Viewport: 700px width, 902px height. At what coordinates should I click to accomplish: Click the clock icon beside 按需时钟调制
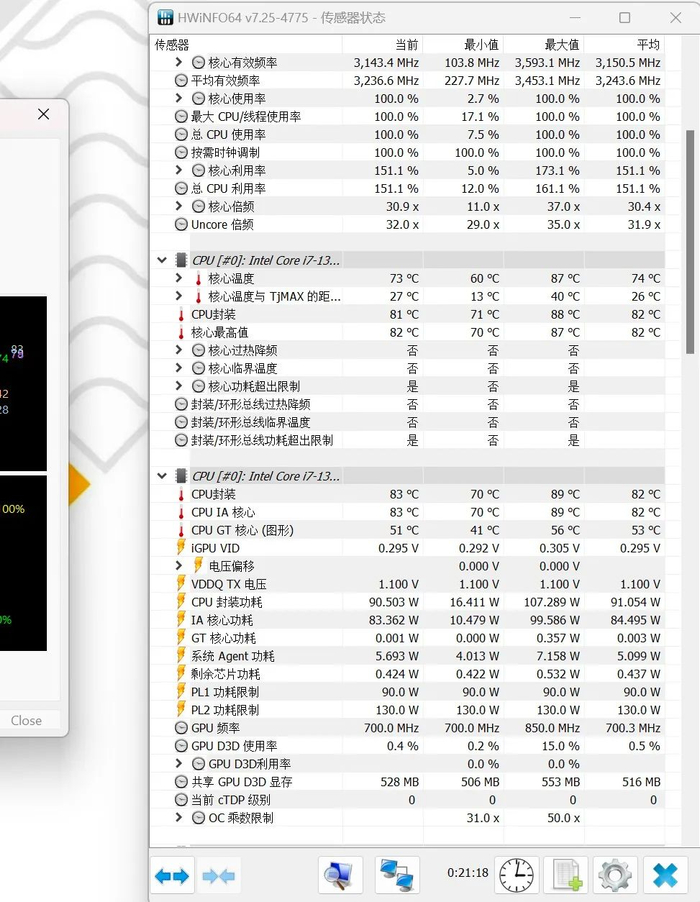click(x=181, y=152)
